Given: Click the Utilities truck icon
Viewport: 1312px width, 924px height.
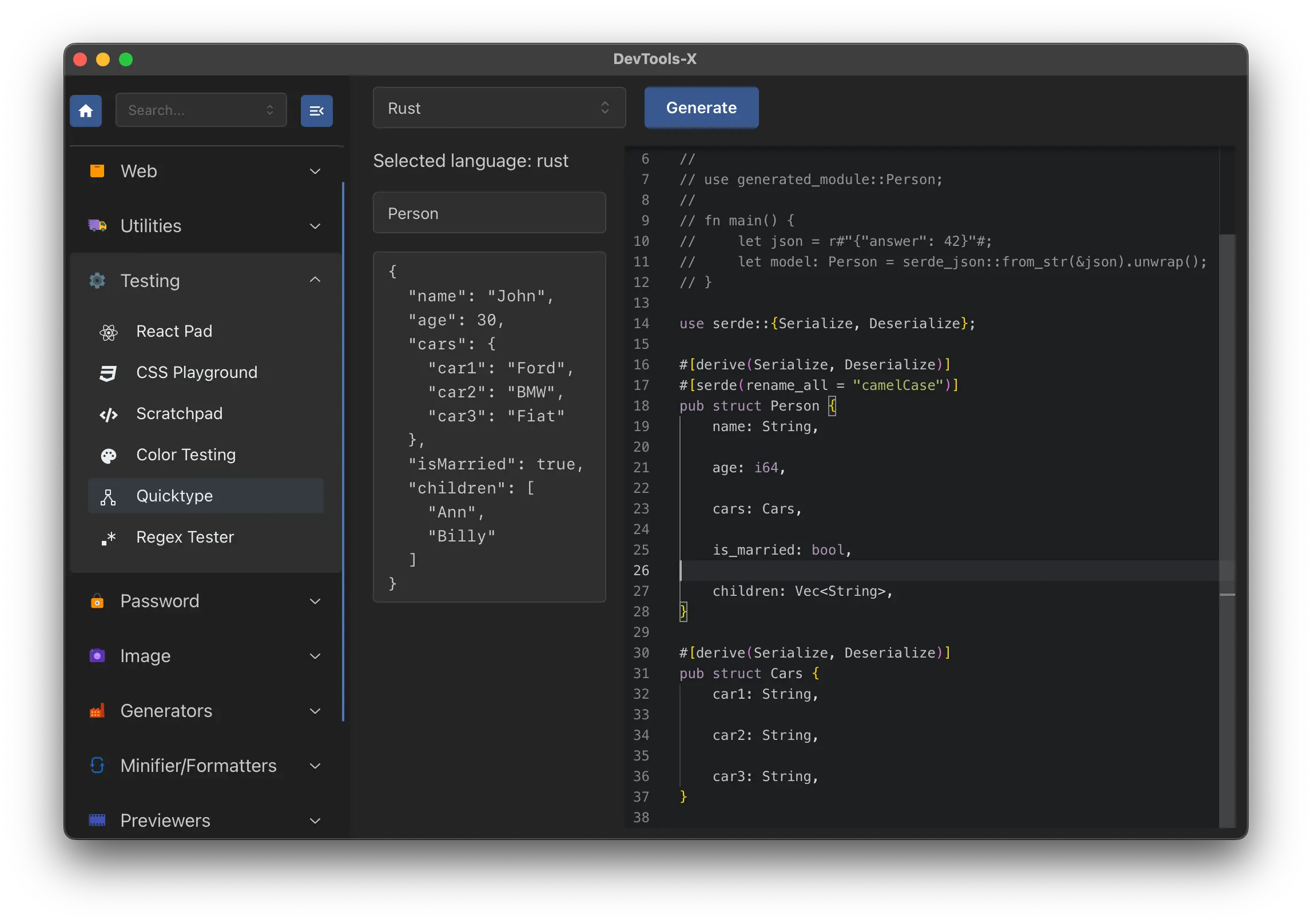Looking at the screenshot, I should (97, 226).
